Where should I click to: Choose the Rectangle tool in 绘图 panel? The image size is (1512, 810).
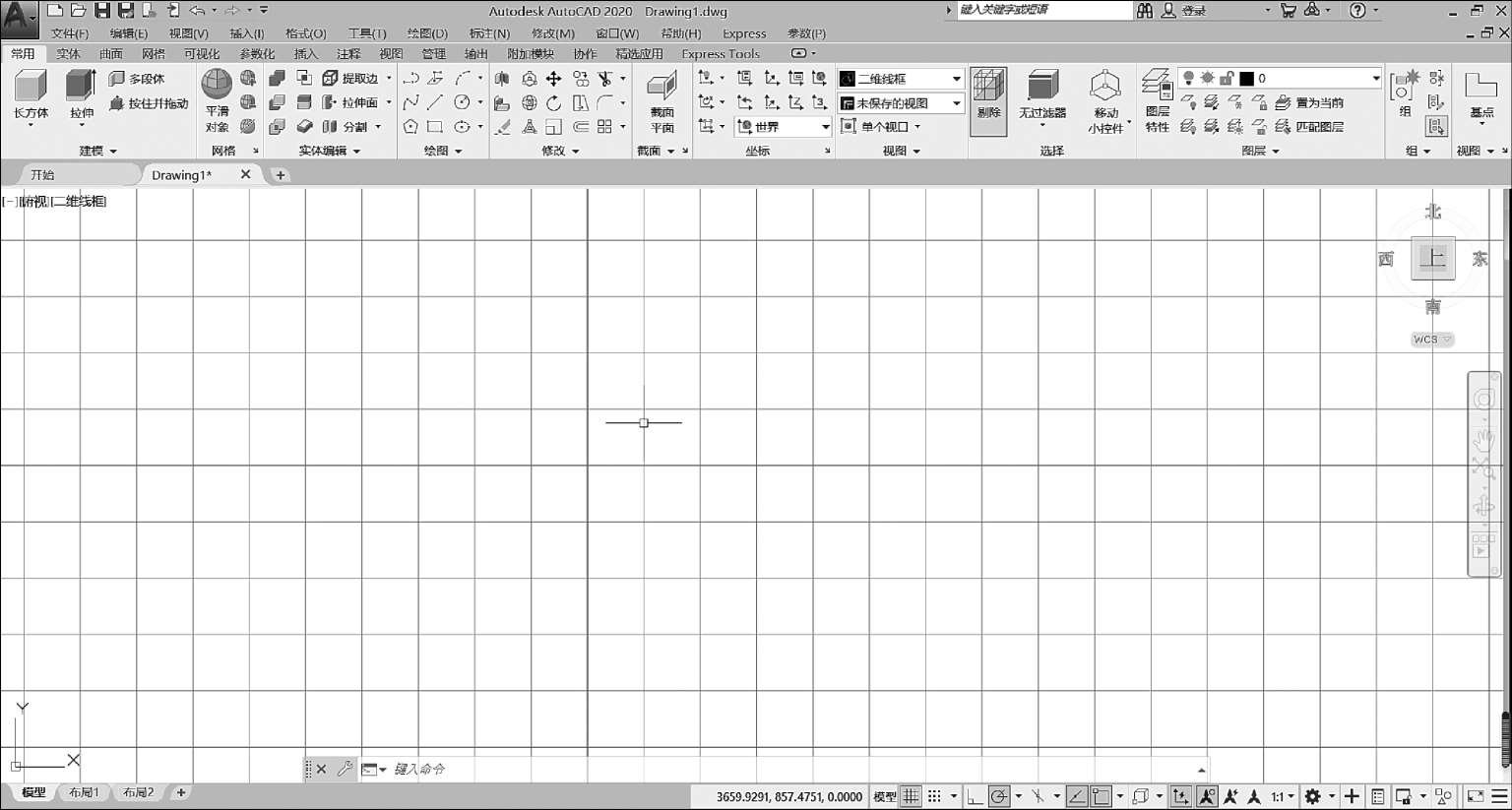click(x=435, y=127)
